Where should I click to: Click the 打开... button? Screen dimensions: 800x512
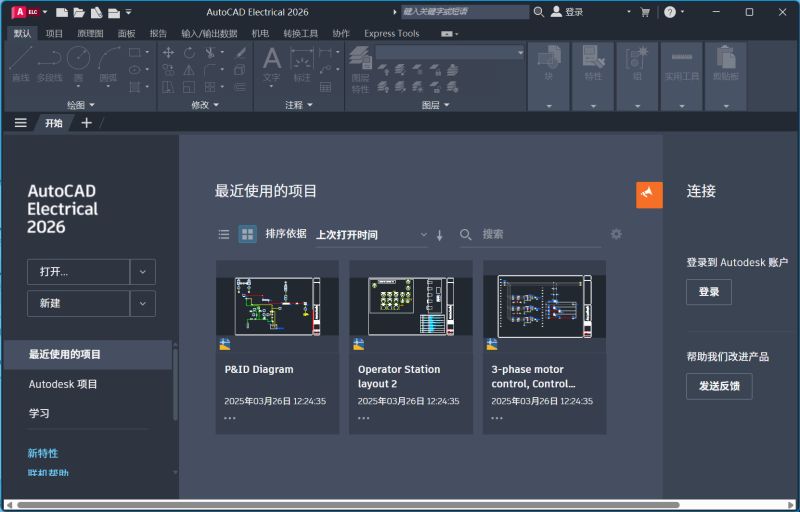coord(79,272)
